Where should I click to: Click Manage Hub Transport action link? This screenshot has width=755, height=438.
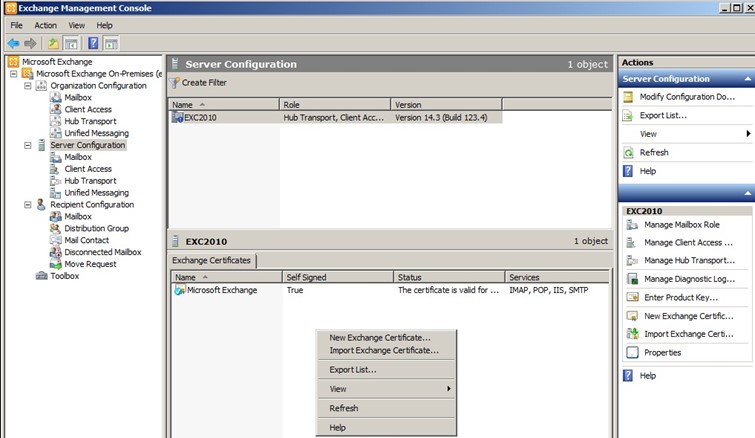[690, 260]
